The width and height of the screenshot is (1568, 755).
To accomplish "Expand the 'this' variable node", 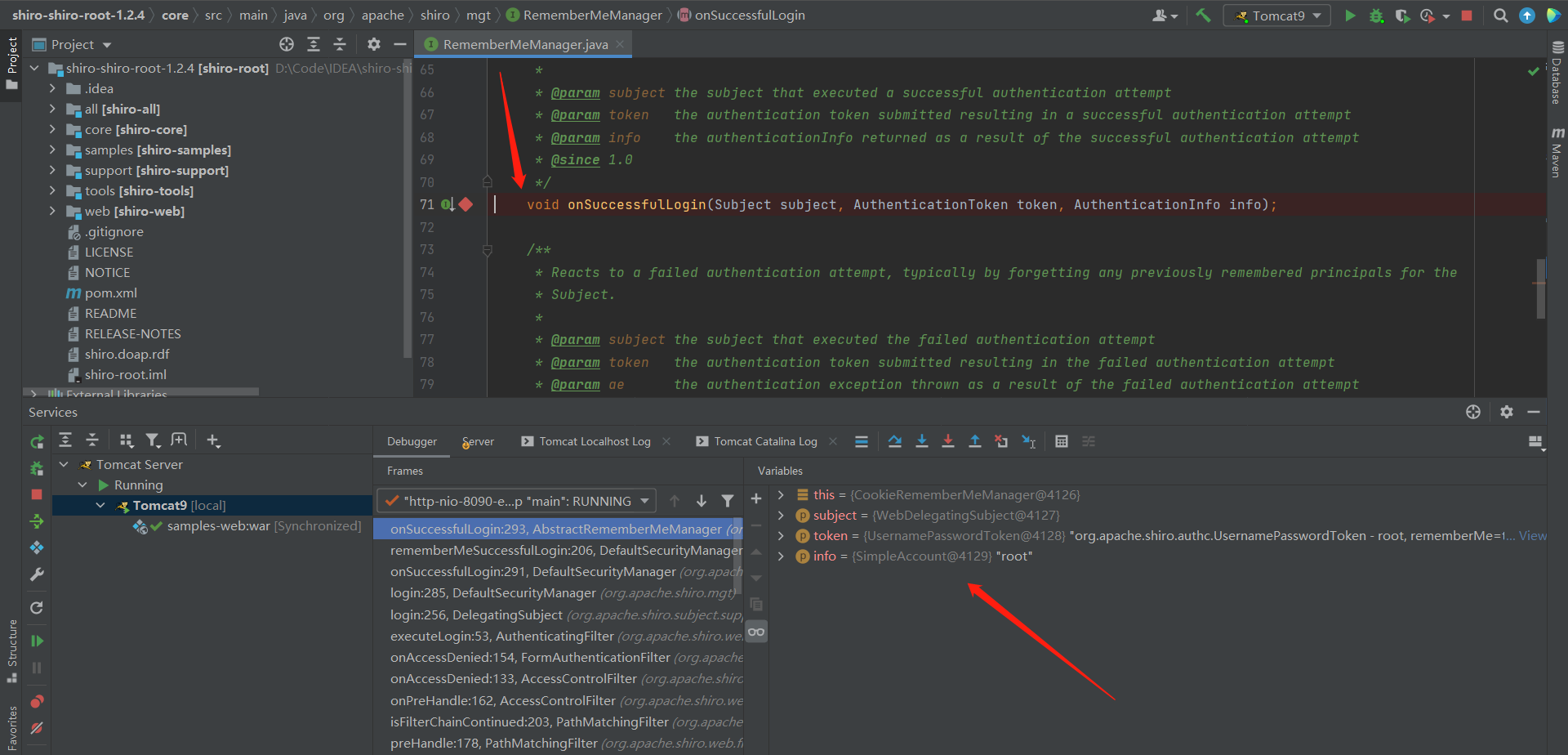I will pyautogui.click(x=781, y=494).
